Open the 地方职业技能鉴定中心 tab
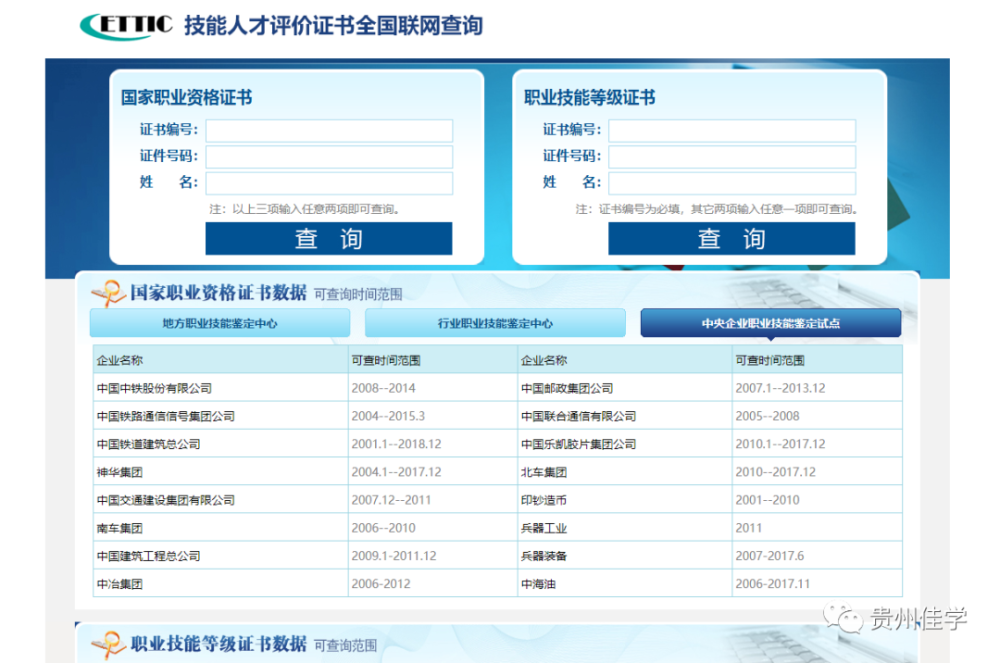 point(220,323)
